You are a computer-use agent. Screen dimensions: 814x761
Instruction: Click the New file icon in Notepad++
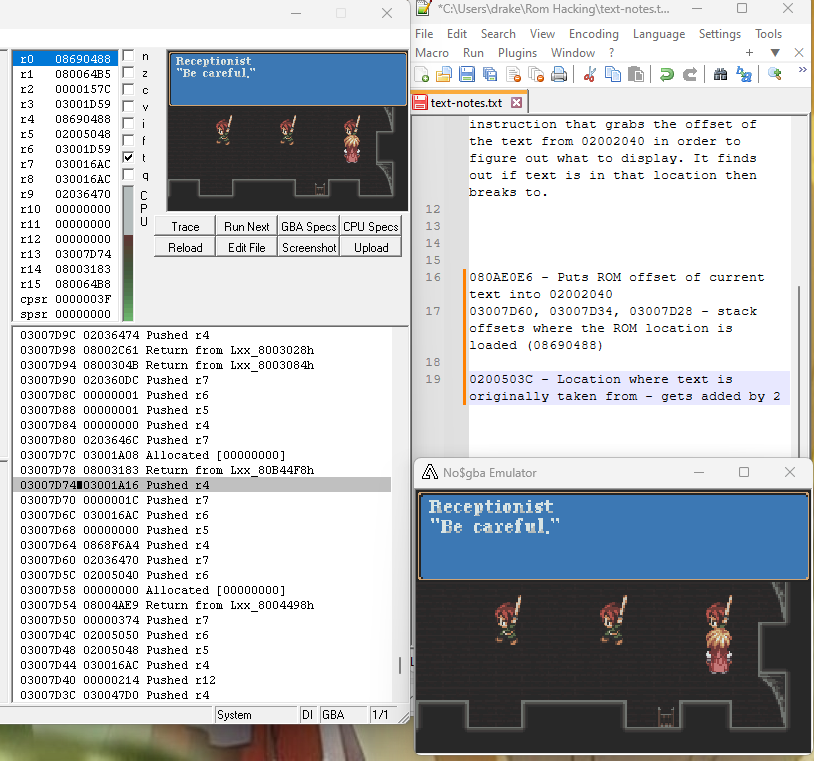[422, 75]
